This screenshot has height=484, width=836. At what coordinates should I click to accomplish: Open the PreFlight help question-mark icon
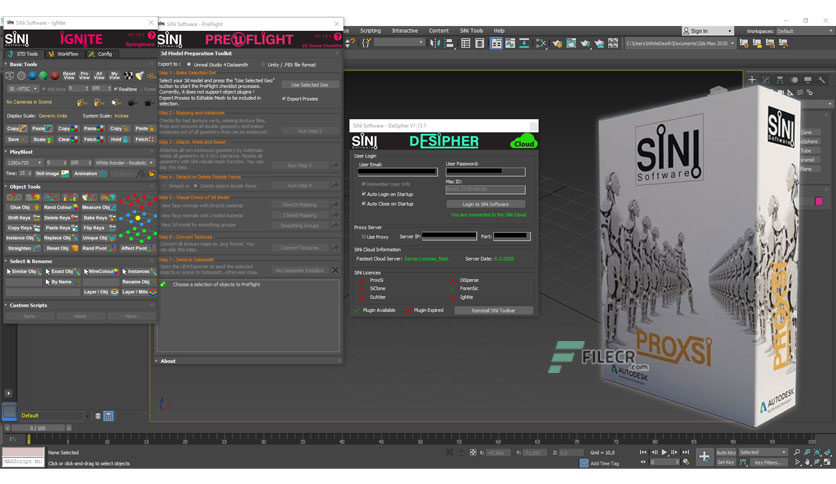[x=337, y=36]
